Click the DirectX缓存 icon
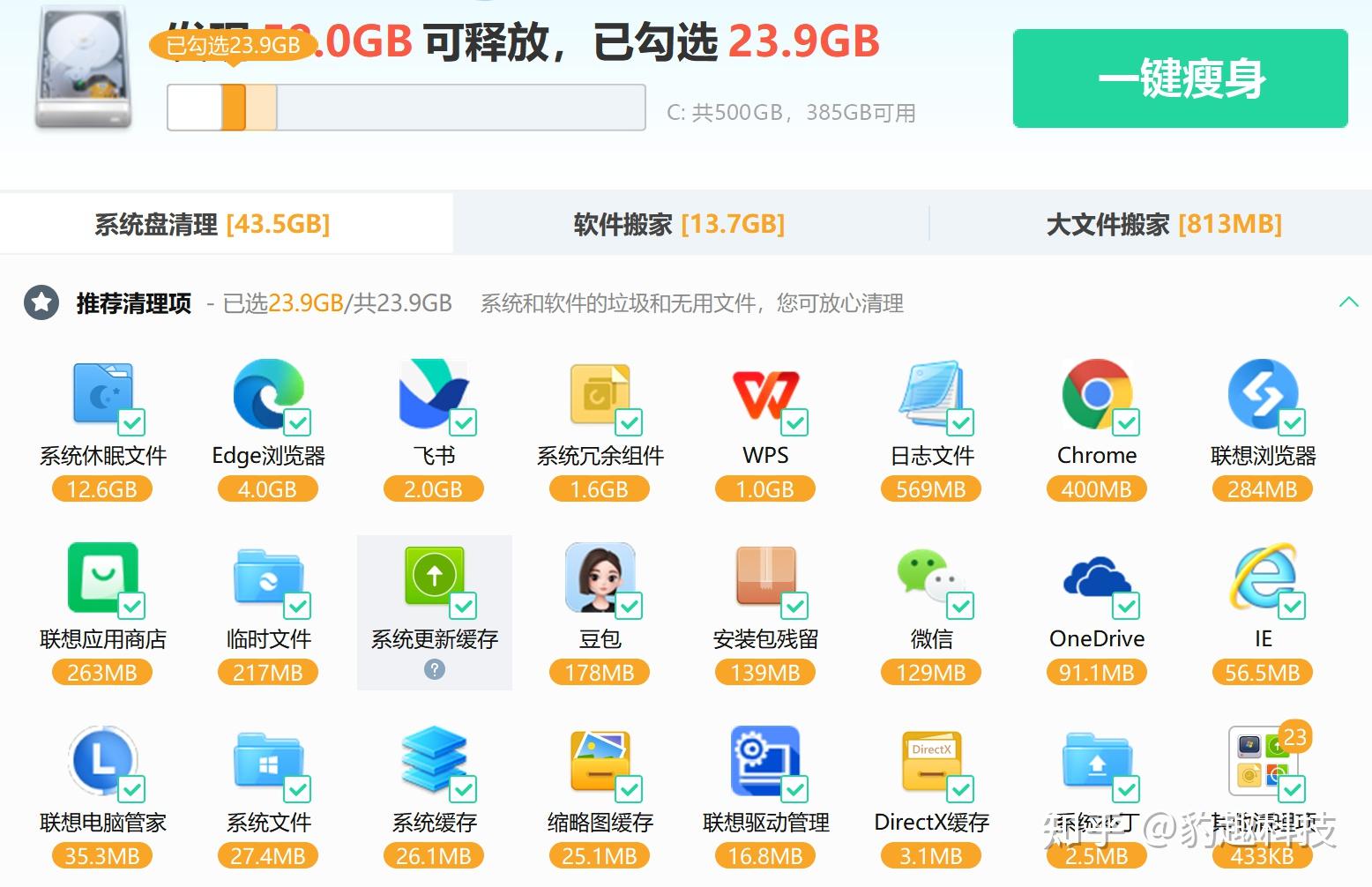Image resolution: width=1372 pixels, height=887 pixels. [x=932, y=762]
